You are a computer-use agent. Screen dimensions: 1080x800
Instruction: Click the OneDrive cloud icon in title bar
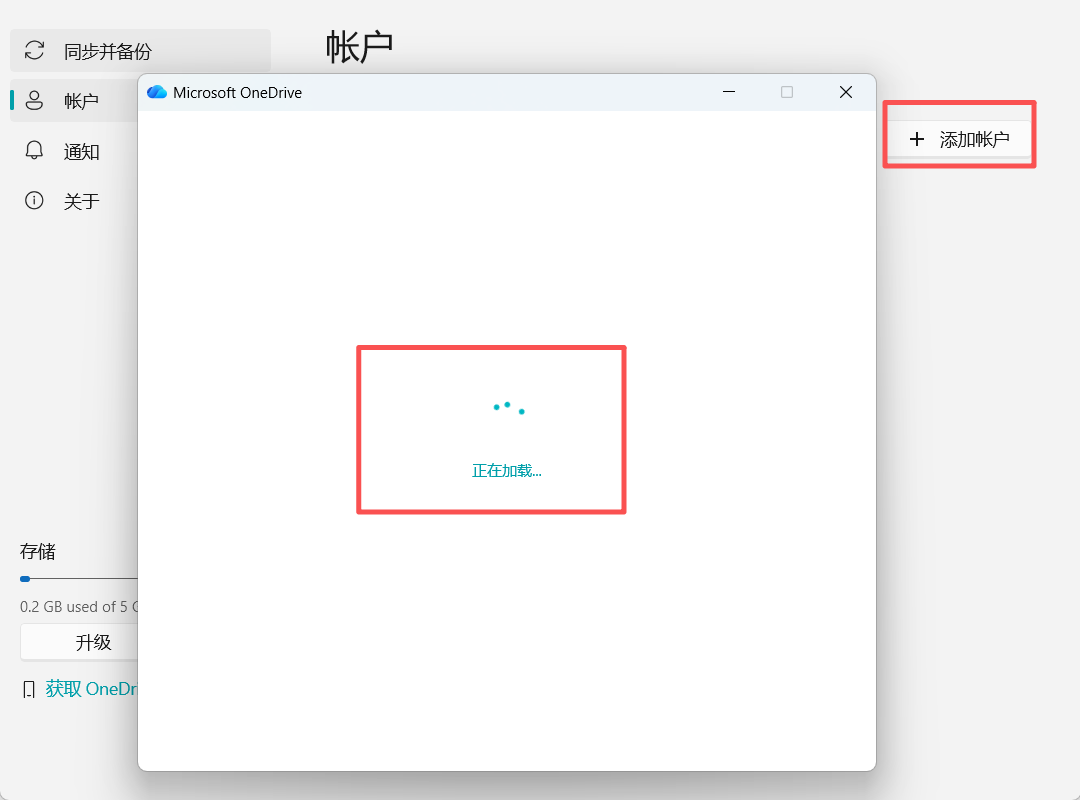(157, 92)
